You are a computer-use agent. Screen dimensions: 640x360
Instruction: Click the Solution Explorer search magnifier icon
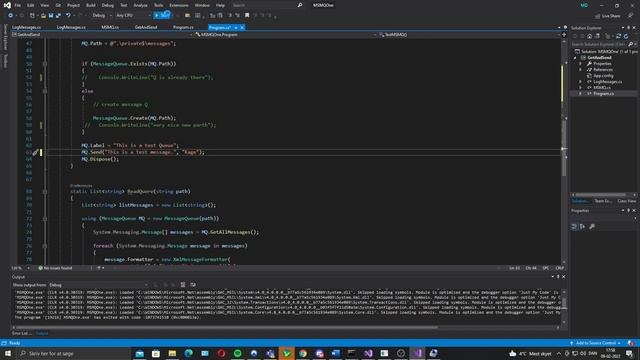click(x=630, y=44)
